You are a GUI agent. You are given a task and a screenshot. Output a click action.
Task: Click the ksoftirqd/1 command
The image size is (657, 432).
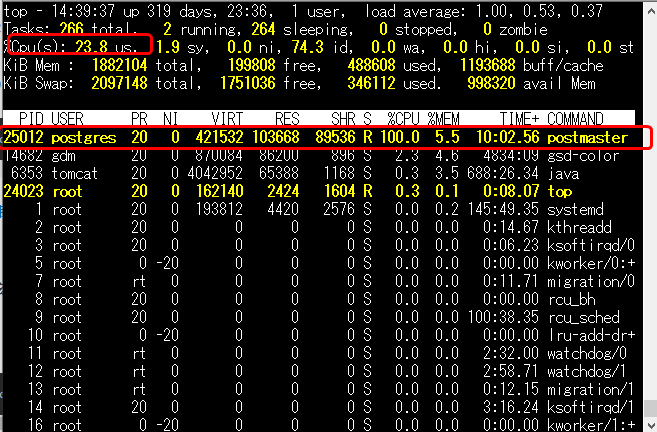pos(591,407)
